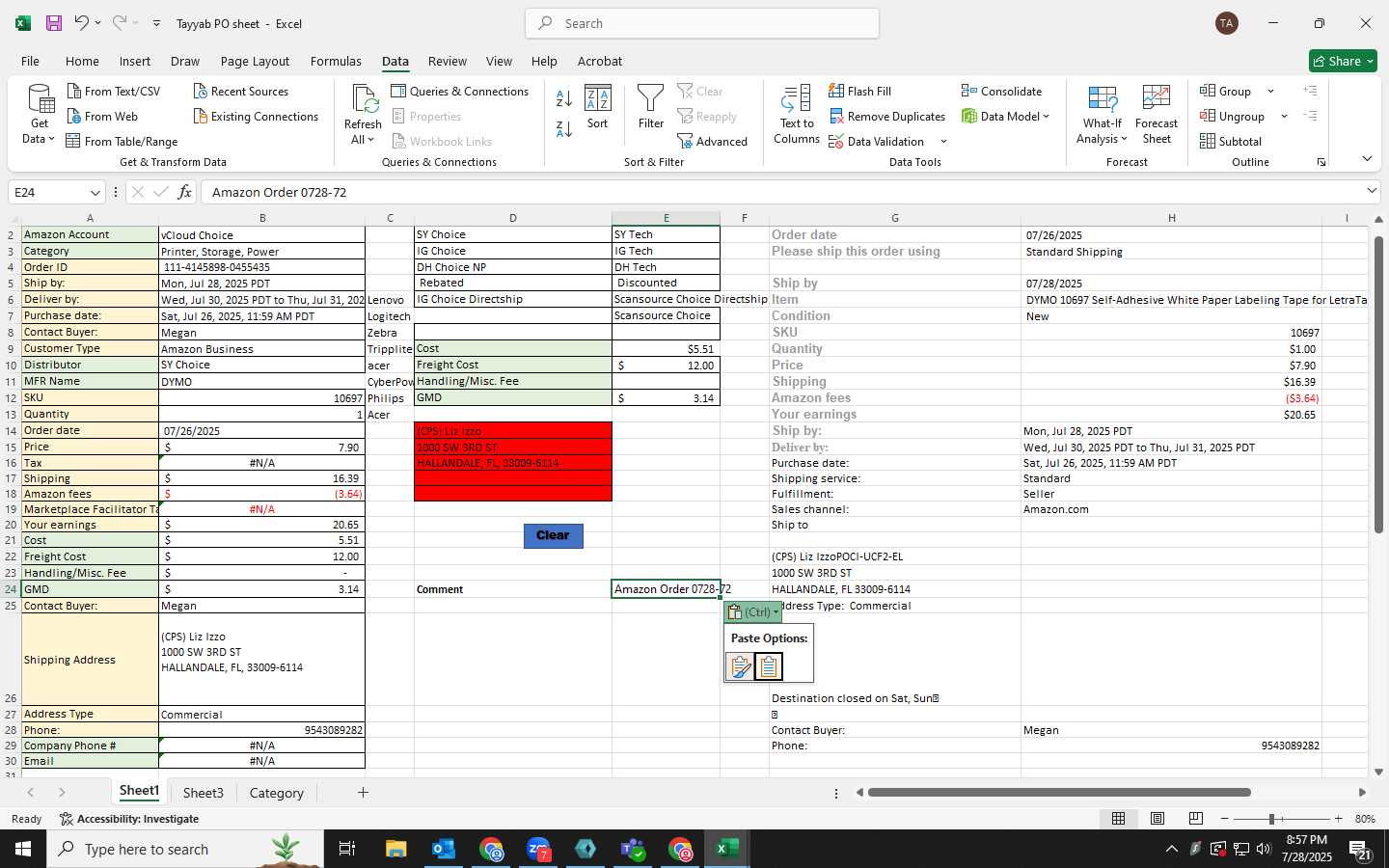Sort Z to A descending
1389x868 pixels.
point(564,128)
